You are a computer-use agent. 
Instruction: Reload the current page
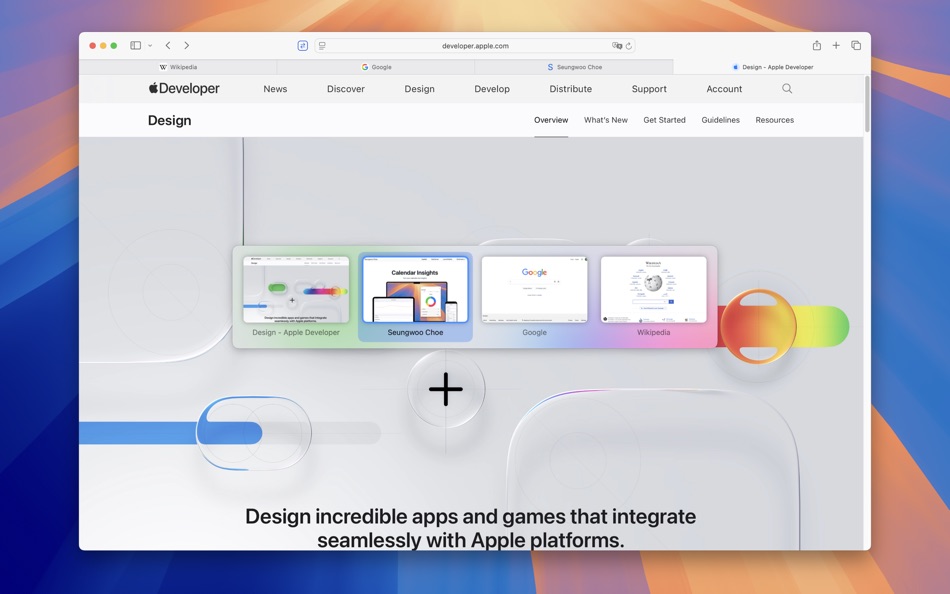coord(629,45)
